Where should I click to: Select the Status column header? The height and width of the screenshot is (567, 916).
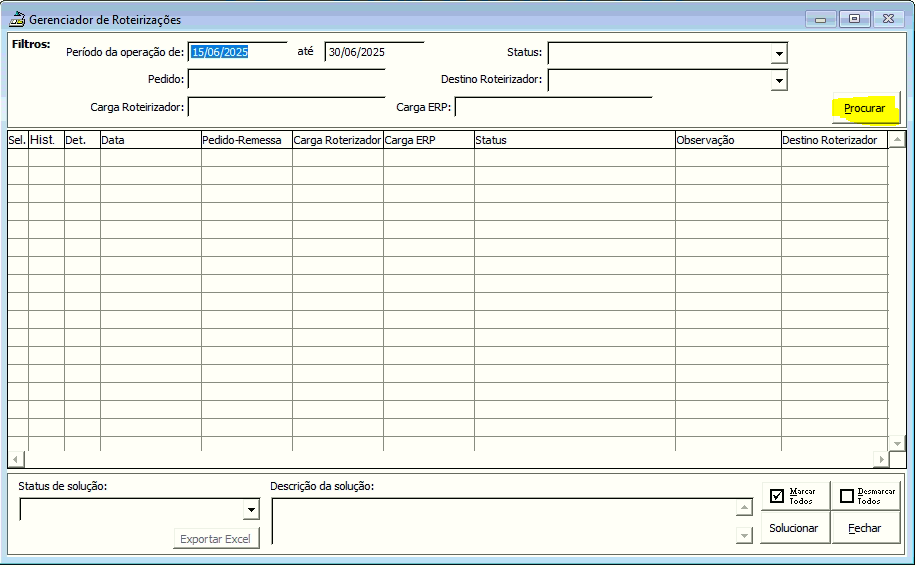574,140
